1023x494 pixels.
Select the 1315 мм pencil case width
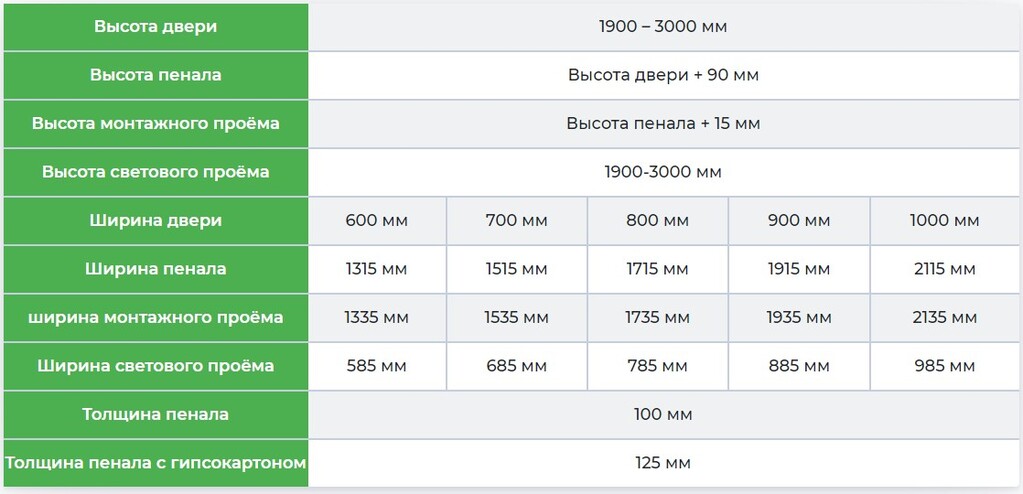(376, 269)
